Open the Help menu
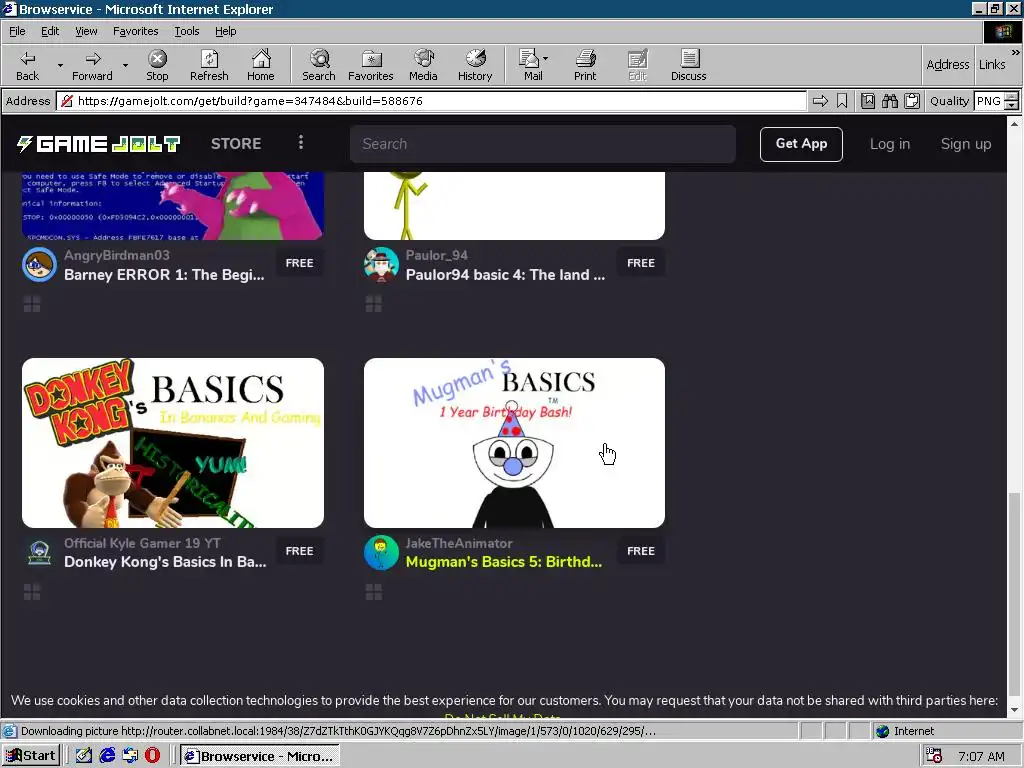The height and width of the screenshot is (768, 1024). pyautogui.click(x=225, y=31)
